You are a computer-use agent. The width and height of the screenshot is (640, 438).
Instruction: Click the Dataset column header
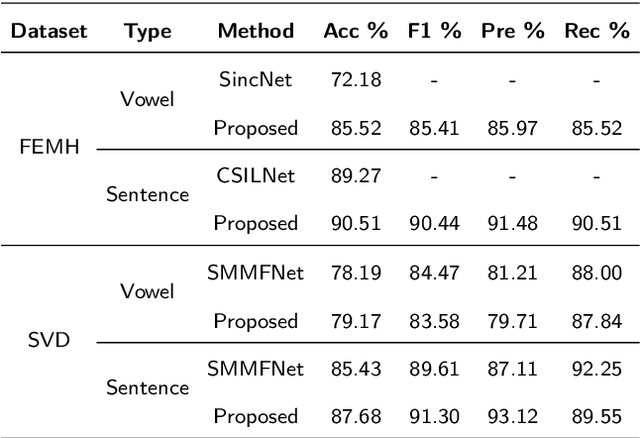[50, 31]
